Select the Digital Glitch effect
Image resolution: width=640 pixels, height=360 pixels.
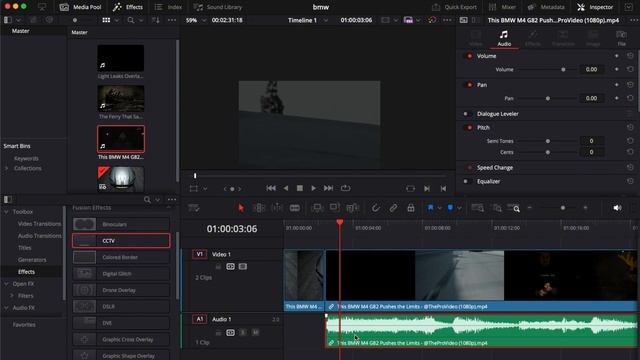coord(121,274)
